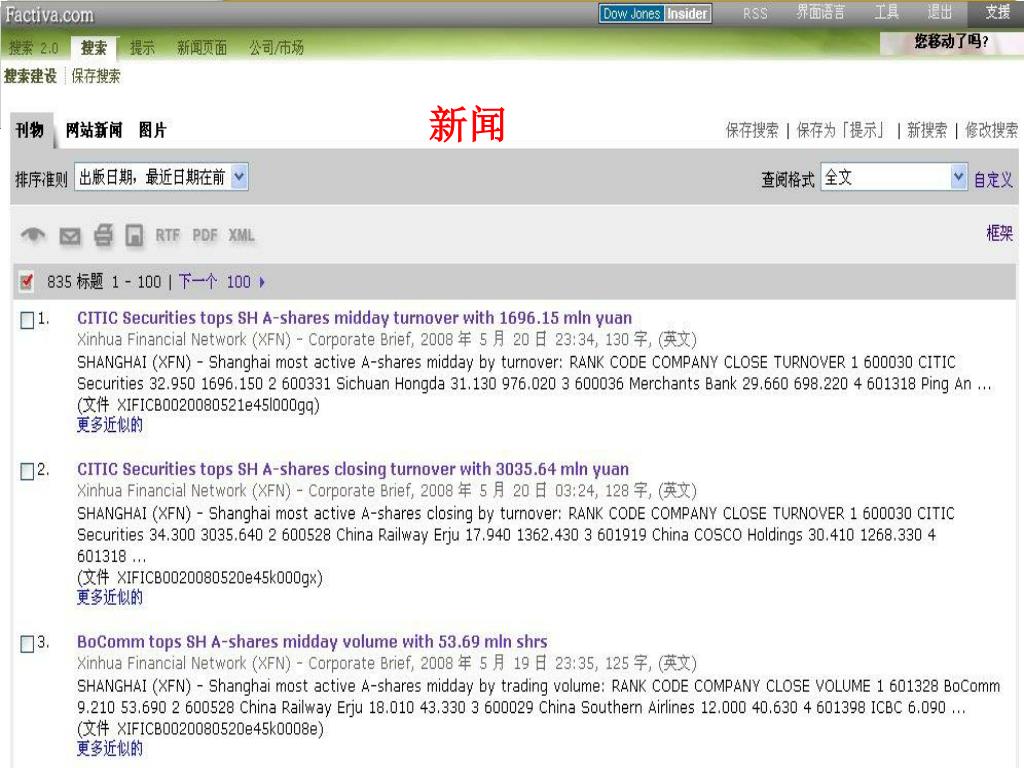
Task: Open the Dow Jones Insider badge
Action: pyautogui.click(x=655, y=13)
